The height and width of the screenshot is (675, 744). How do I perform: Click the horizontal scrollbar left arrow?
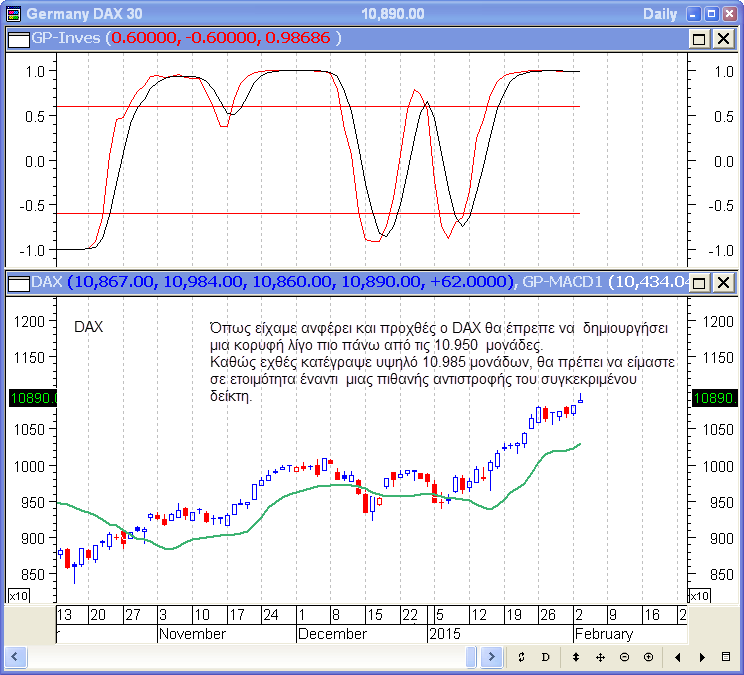15,657
